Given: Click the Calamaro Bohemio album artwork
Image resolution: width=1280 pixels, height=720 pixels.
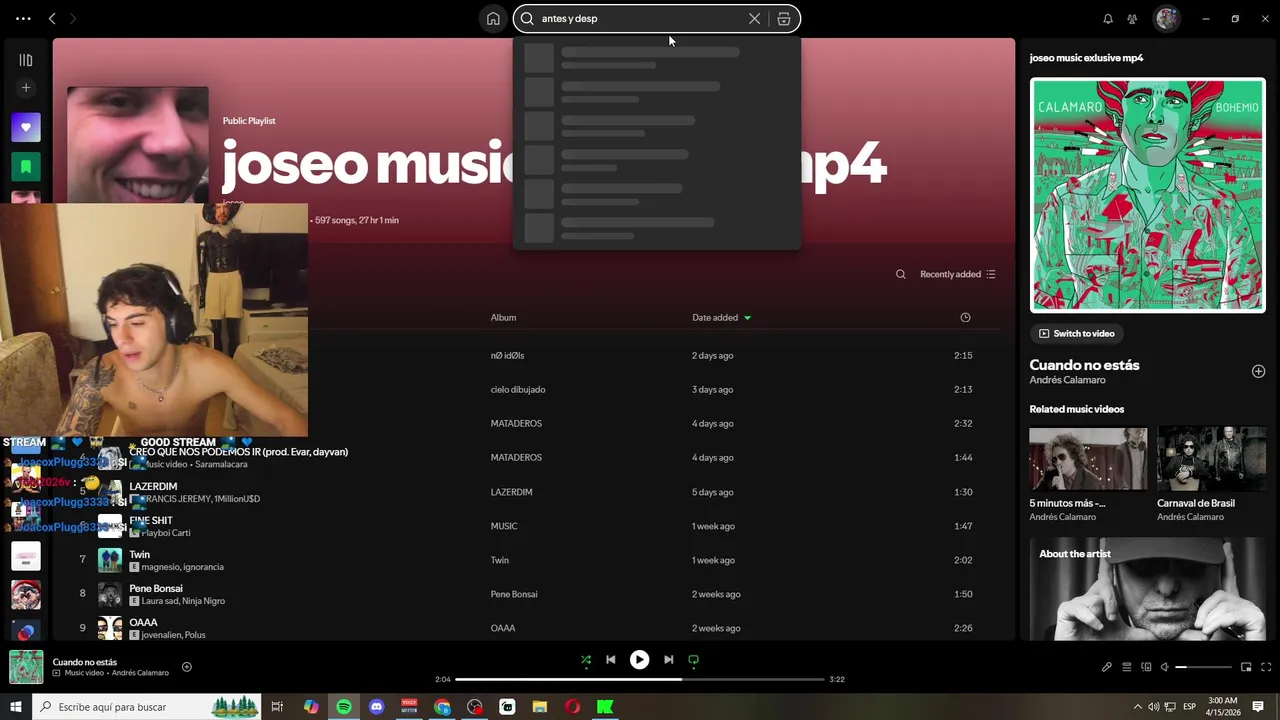Looking at the screenshot, I should (1148, 195).
